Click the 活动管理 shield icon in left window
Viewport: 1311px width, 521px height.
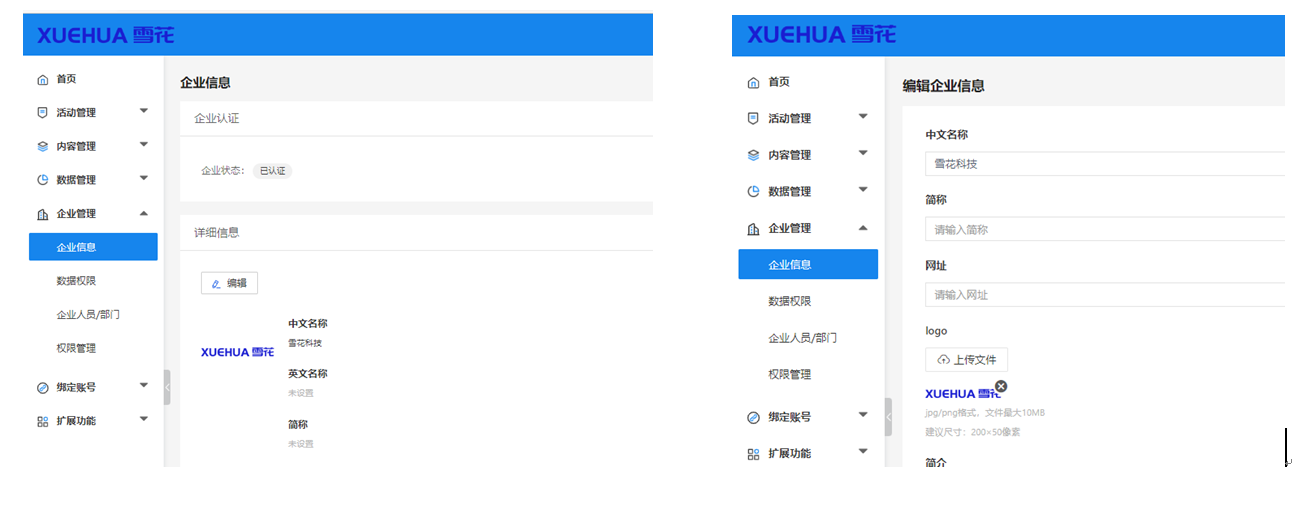[42, 112]
